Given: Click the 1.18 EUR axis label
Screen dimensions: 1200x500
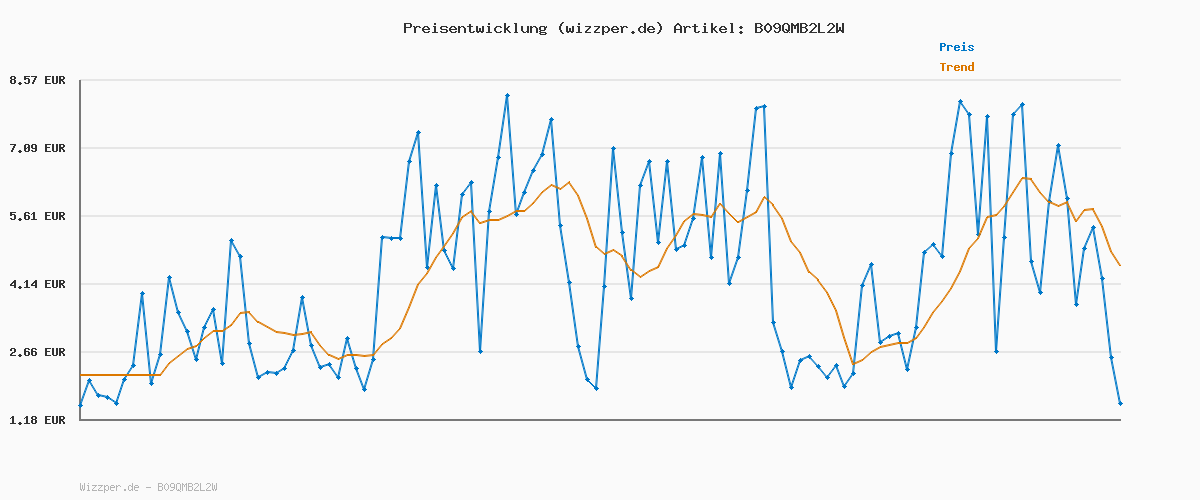Looking at the screenshot, I should pyautogui.click(x=36, y=420).
